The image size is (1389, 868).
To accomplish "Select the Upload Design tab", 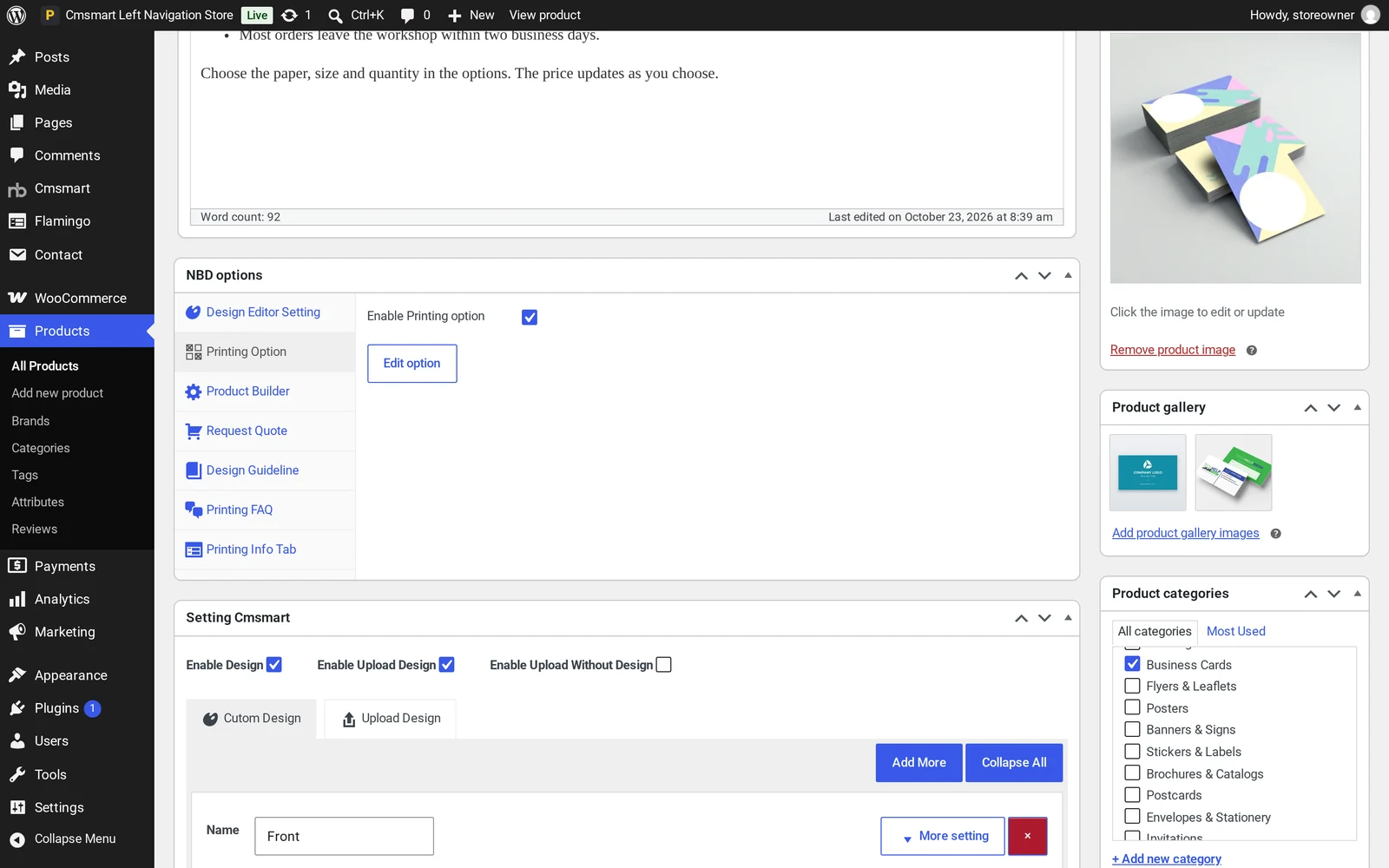I will click(391, 719).
